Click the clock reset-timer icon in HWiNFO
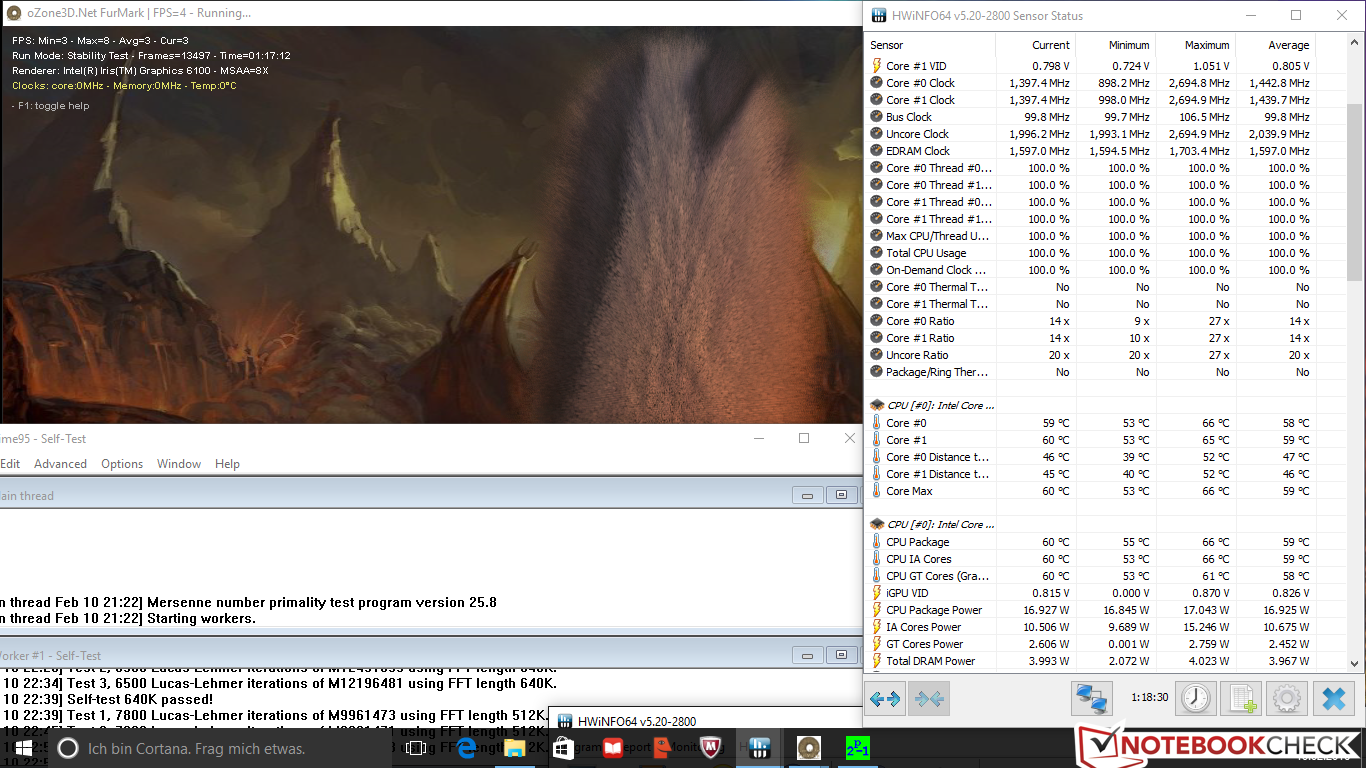1366x768 pixels. click(x=1197, y=698)
